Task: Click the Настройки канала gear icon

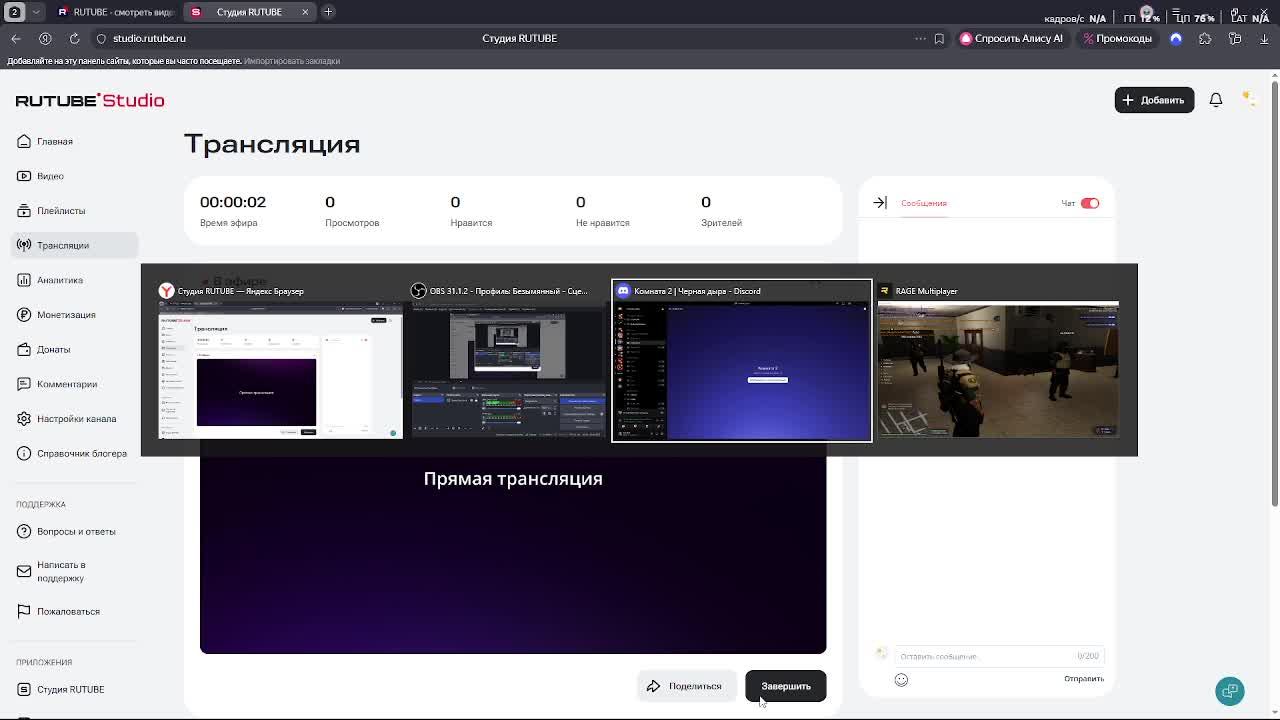Action: [x=24, y=419]
